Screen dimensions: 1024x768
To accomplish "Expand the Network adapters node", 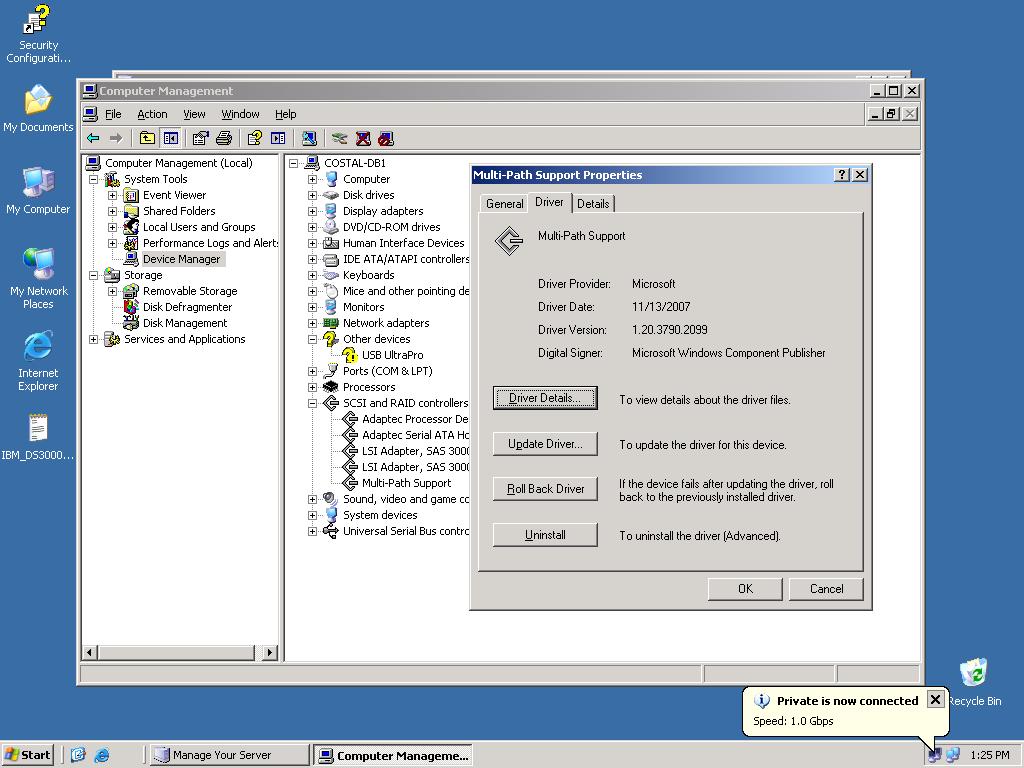I will (312, 323).
